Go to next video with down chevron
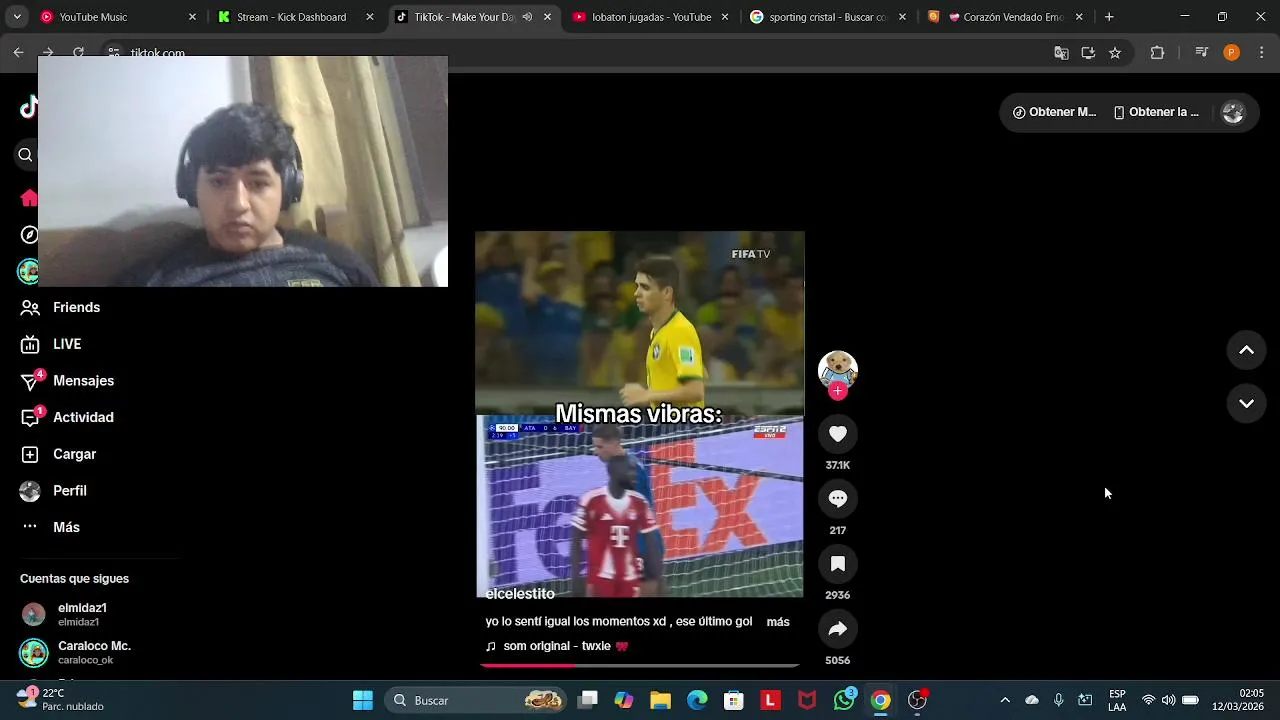 [1246, 403]
